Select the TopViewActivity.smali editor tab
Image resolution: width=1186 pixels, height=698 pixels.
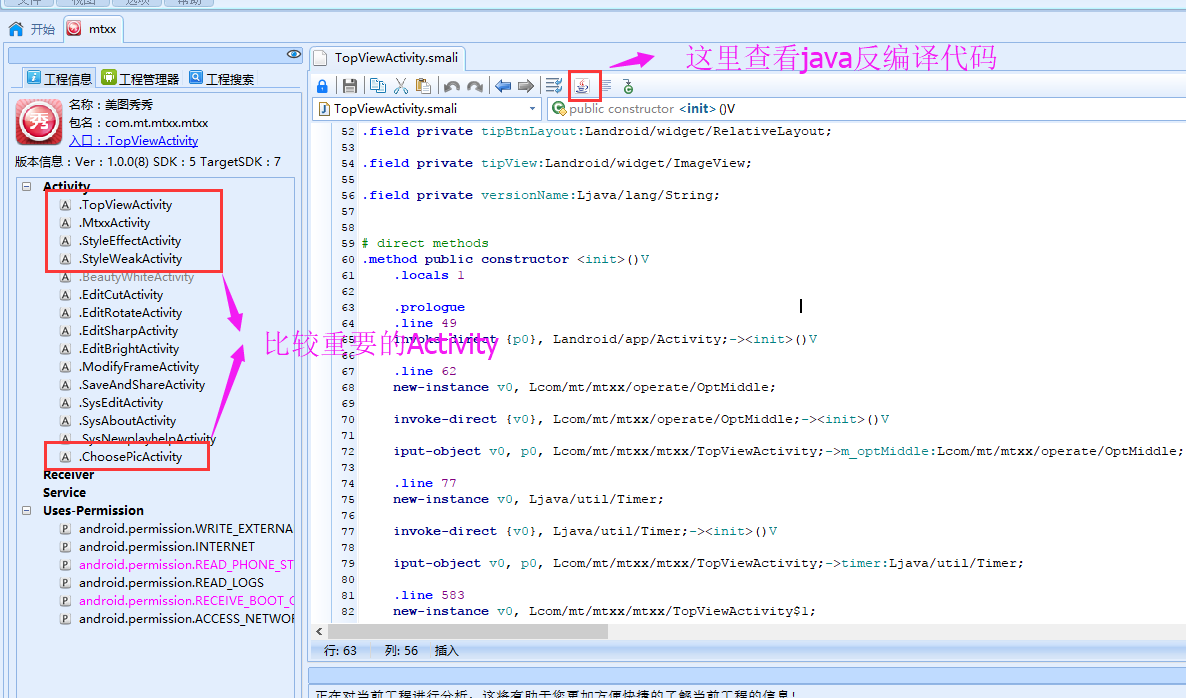click(387, 57)
